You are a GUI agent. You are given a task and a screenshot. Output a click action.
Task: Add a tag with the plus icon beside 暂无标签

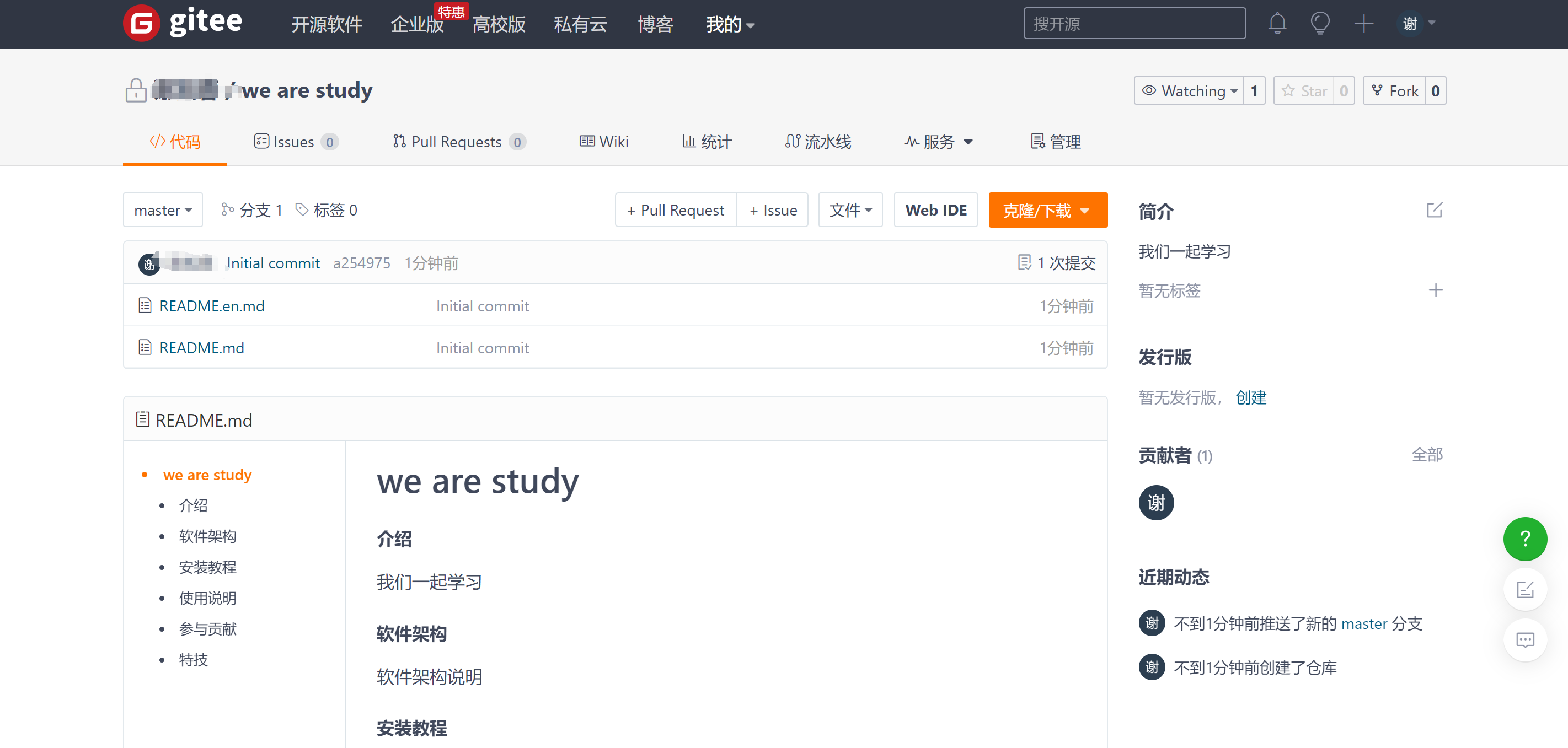point(1435,290)
